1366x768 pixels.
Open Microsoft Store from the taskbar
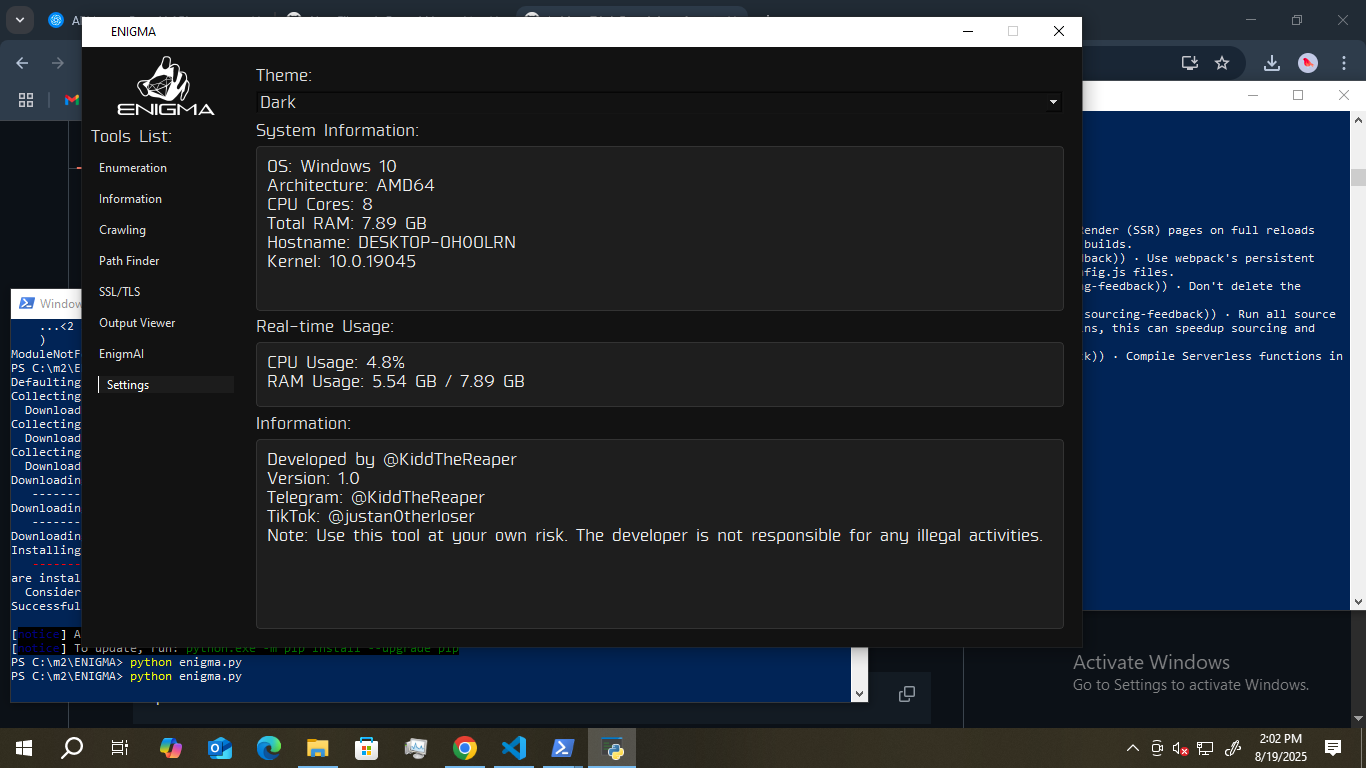[367, 748]
